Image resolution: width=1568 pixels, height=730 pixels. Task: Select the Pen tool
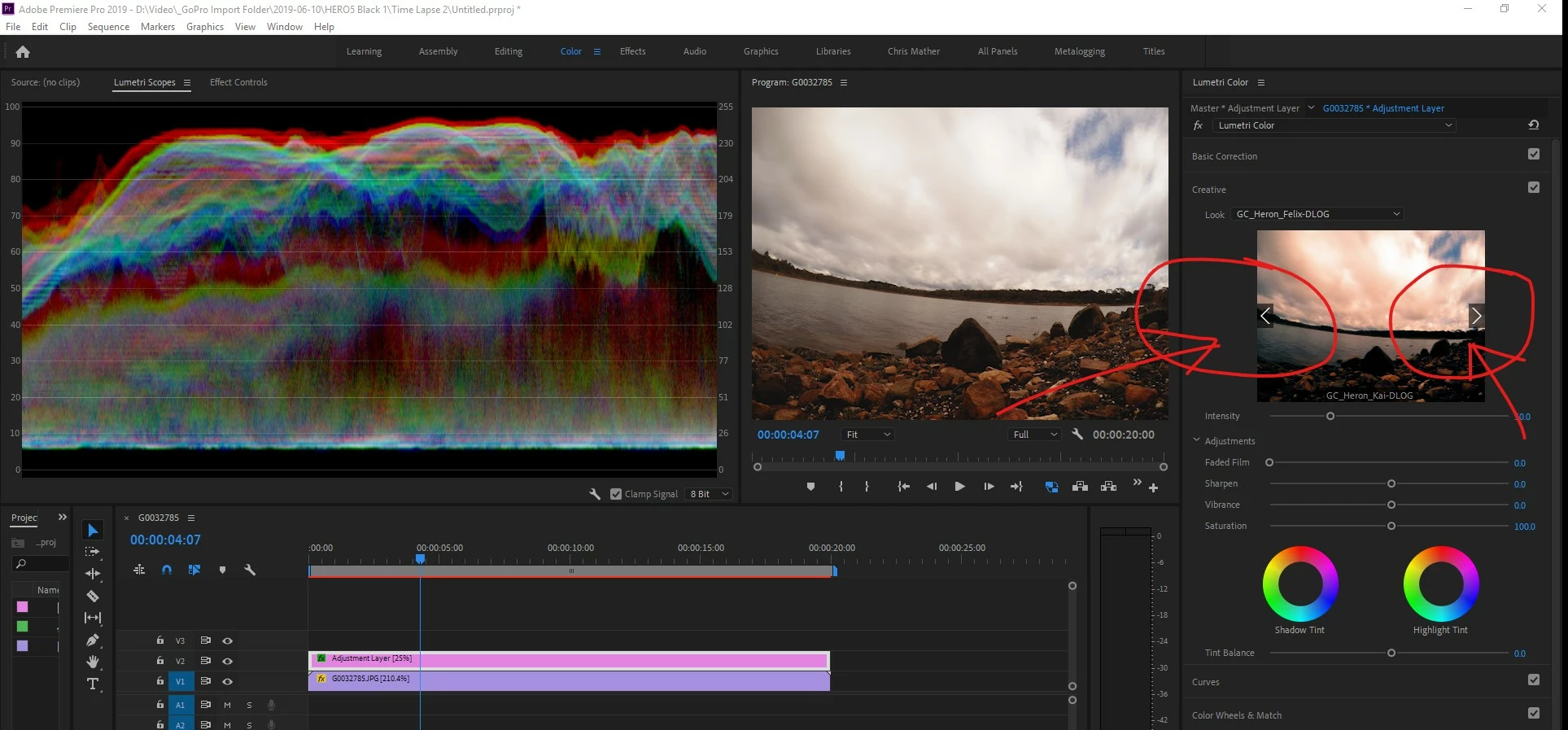click(93, 640)
